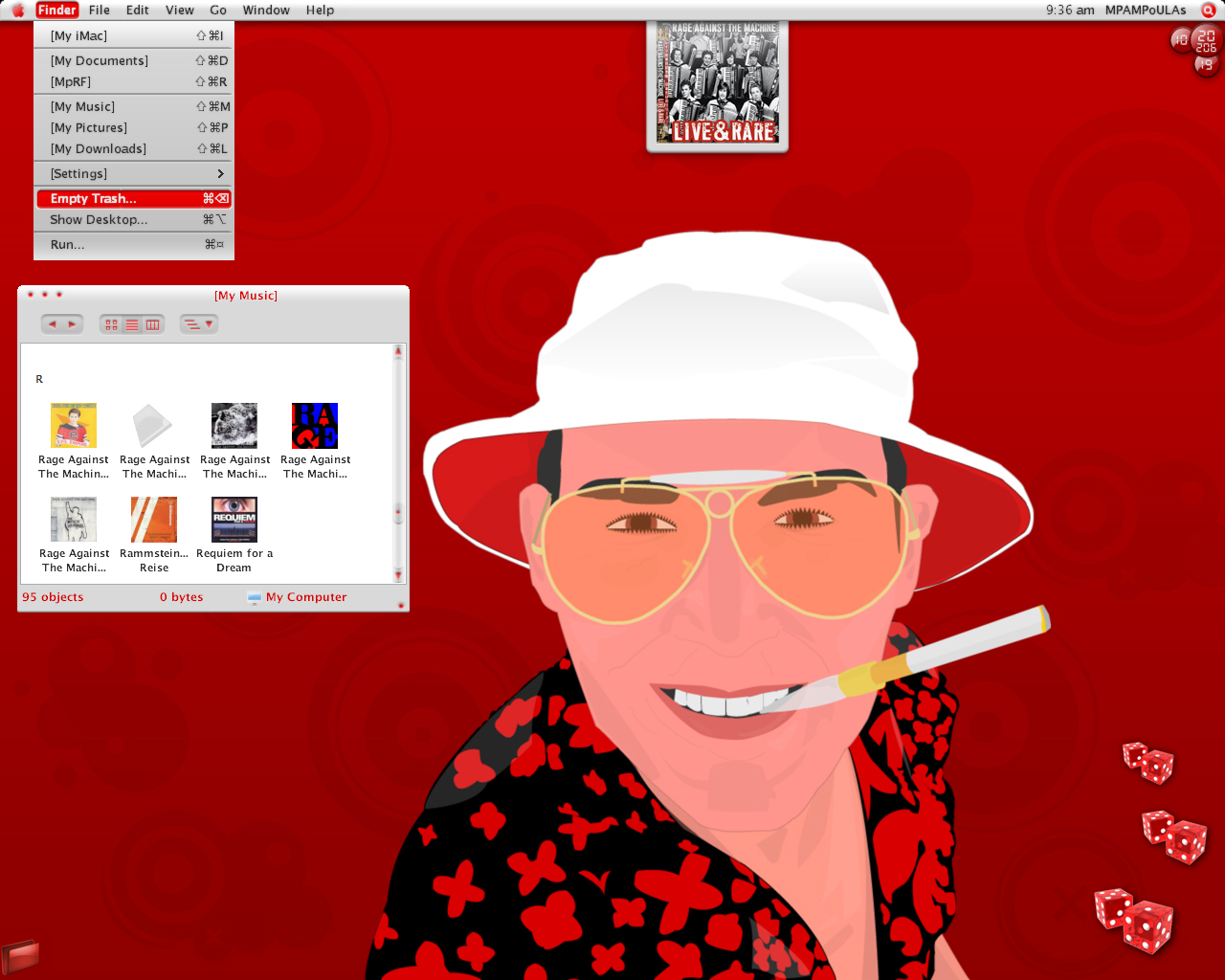Open the Edit menu
1225x980 pixels.
tap(138, 11)
